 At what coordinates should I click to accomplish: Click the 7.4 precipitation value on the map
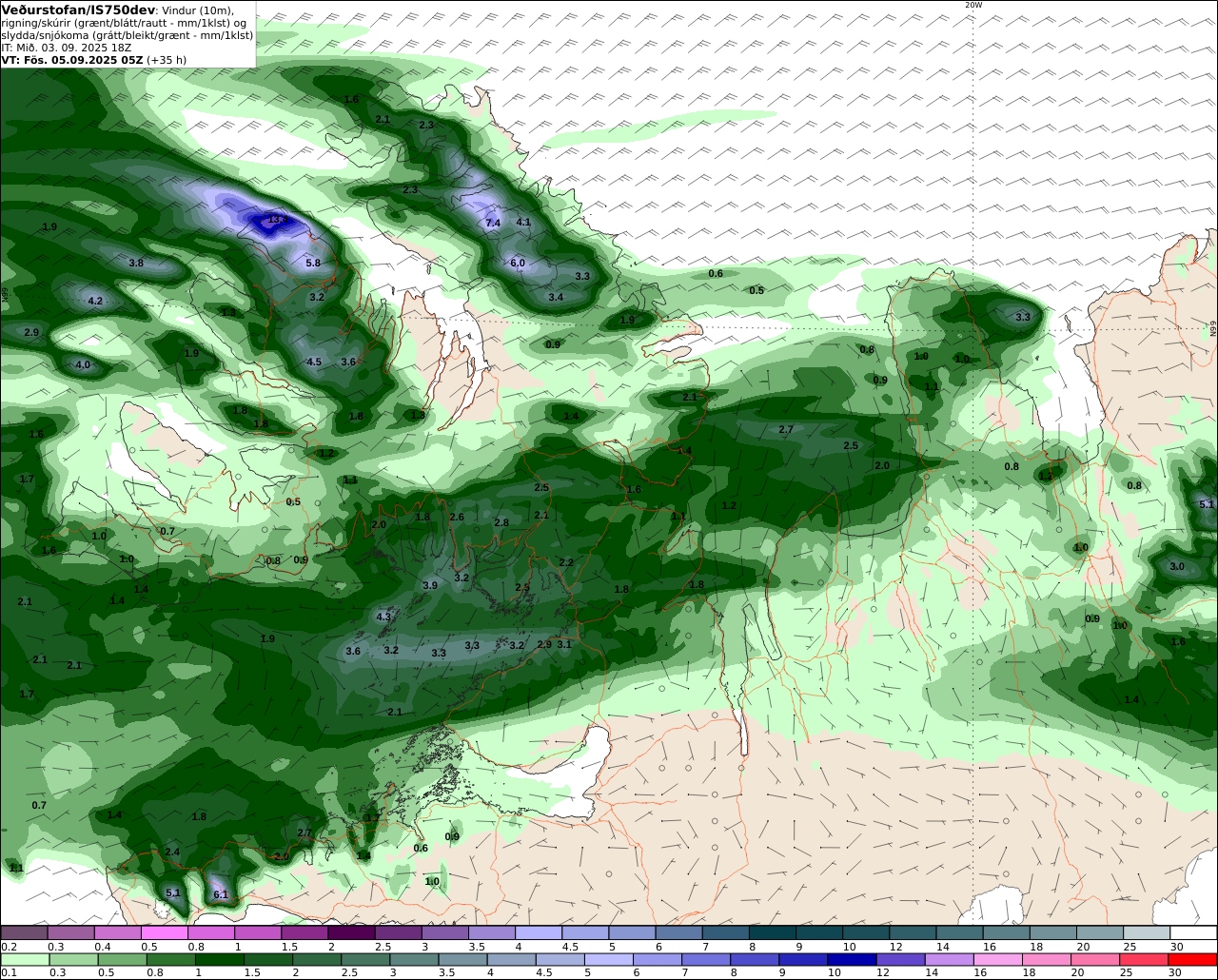point(493,223)
